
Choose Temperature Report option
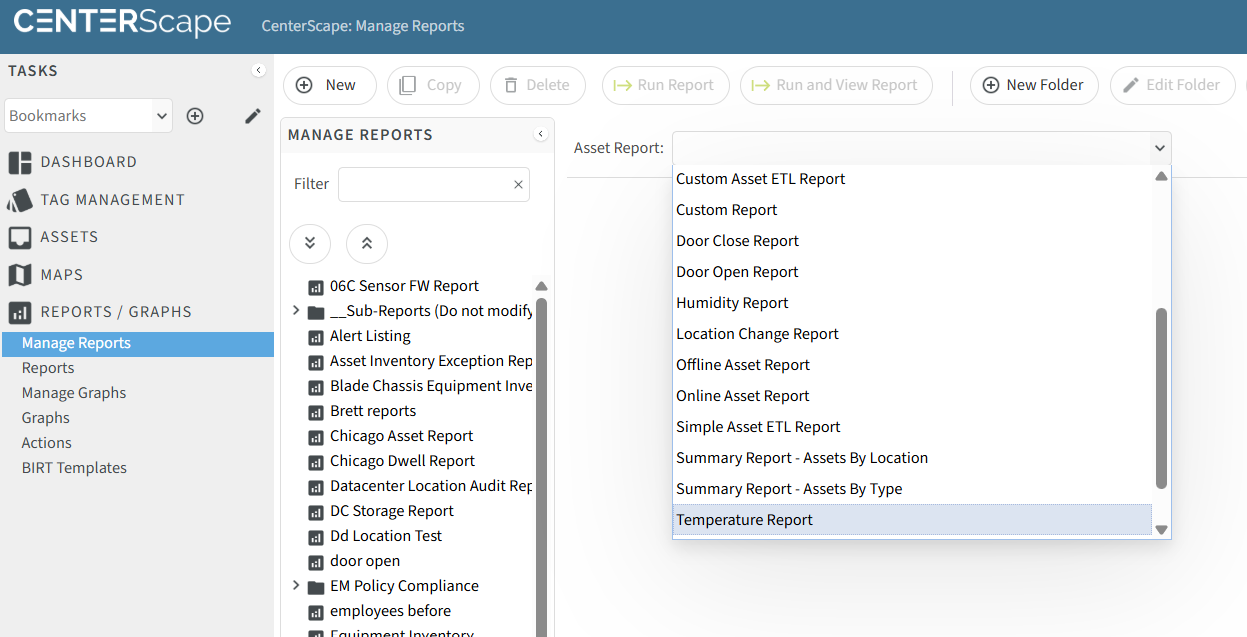(x=912, y=520)
